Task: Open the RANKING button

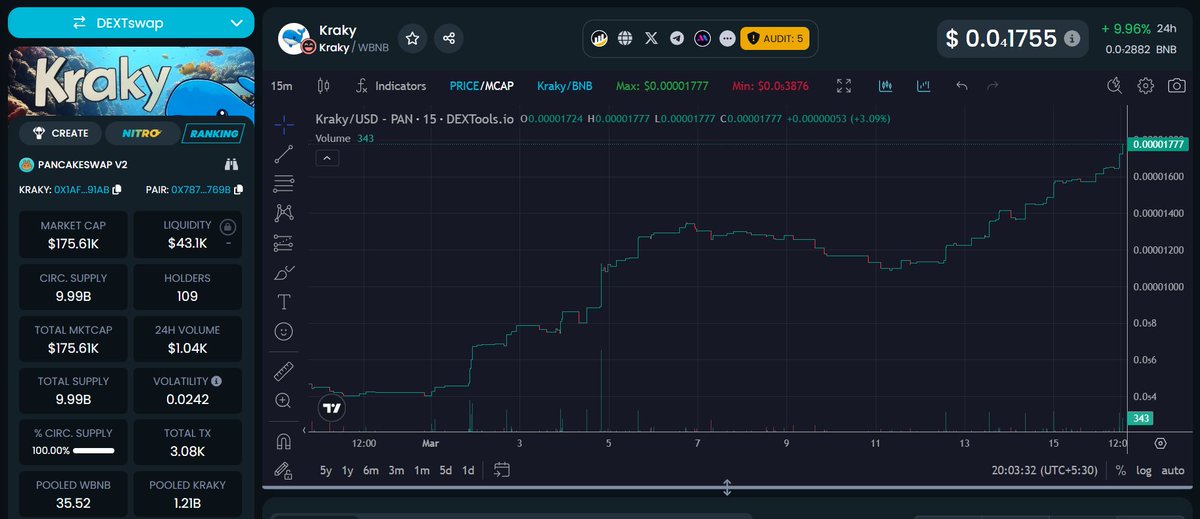Action: coord(212,133)
